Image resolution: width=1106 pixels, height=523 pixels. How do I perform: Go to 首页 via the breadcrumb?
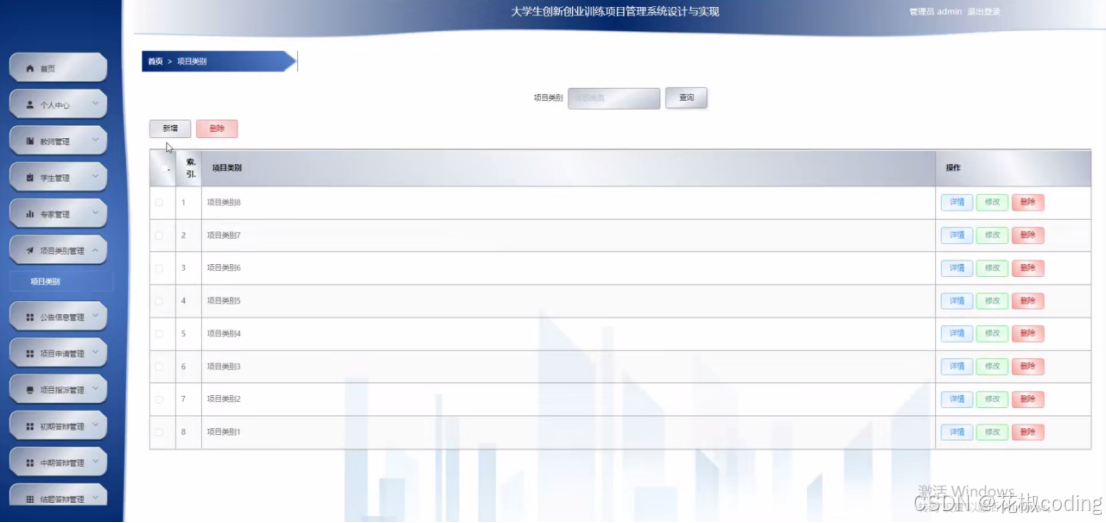coord(154,62)
